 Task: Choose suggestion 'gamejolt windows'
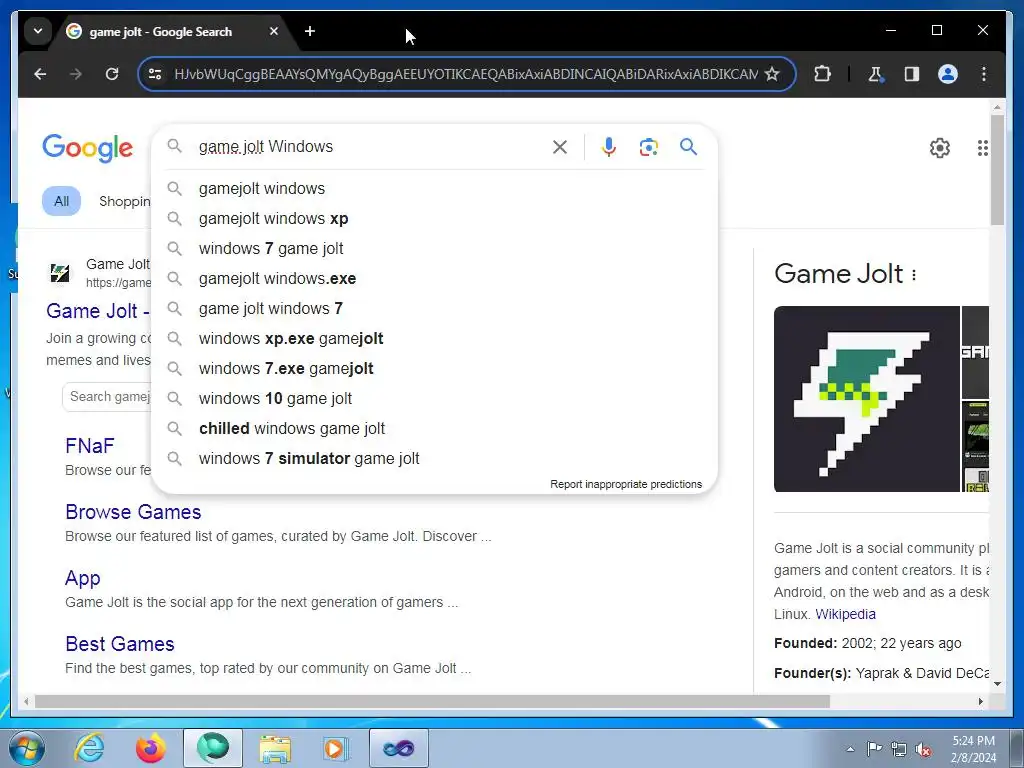pos(434,189)
